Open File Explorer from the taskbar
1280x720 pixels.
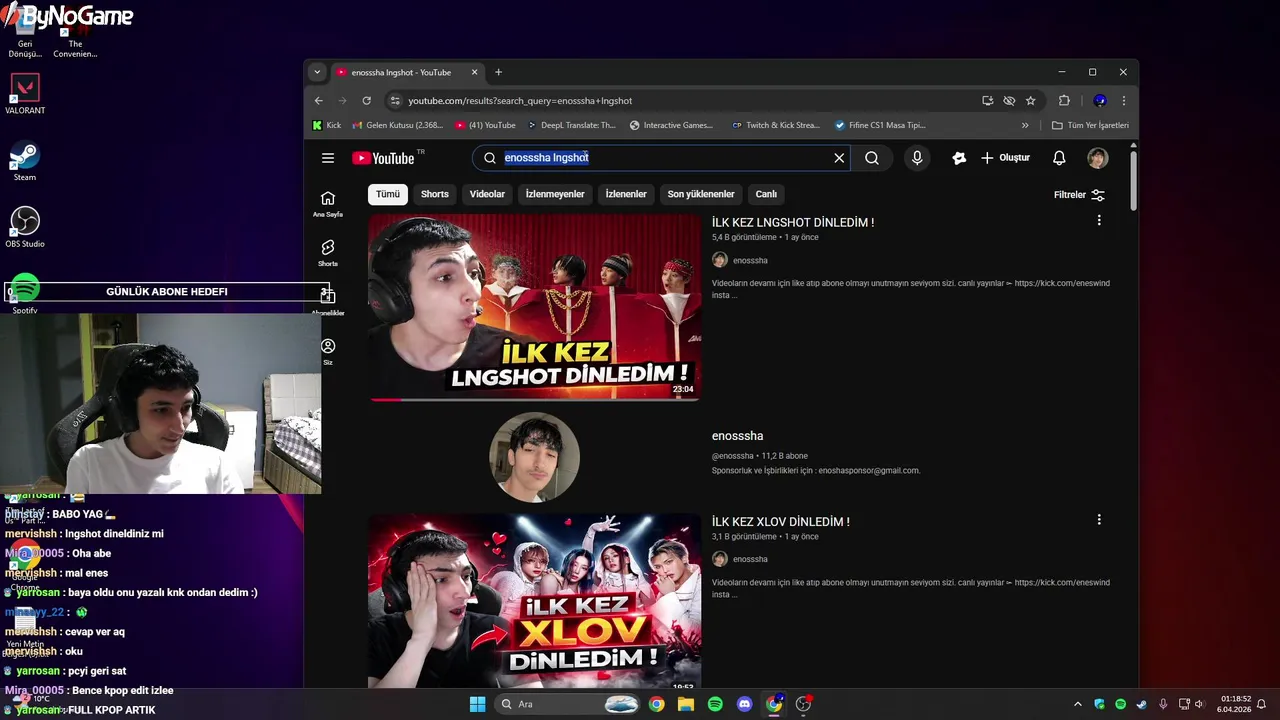[686, 704]
